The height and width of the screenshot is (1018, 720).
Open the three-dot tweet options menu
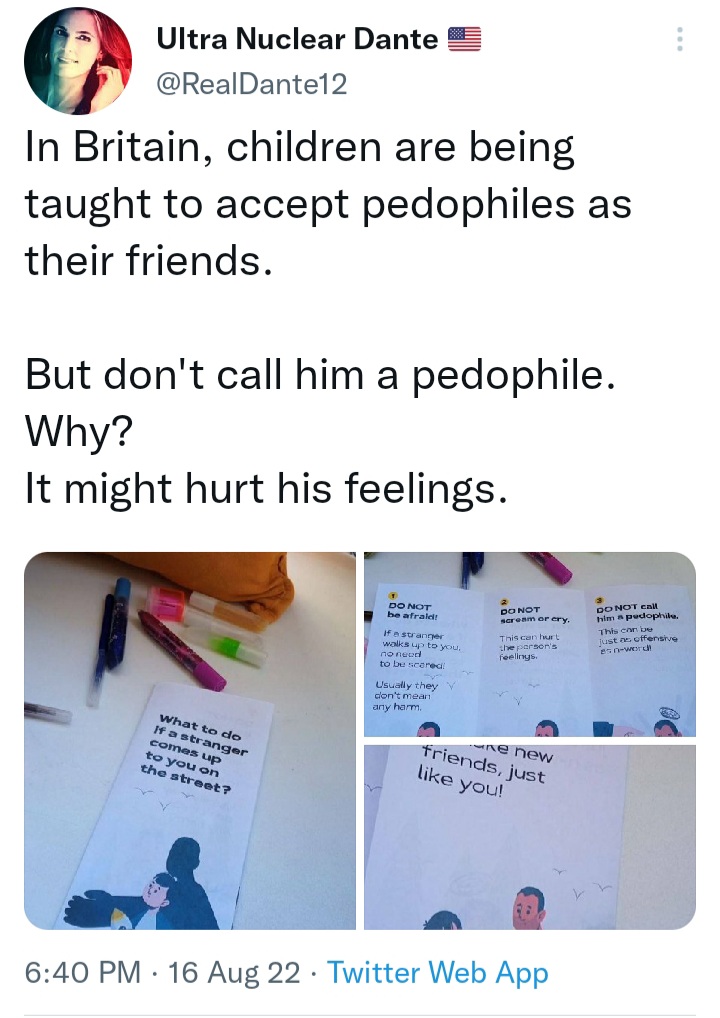679,40
